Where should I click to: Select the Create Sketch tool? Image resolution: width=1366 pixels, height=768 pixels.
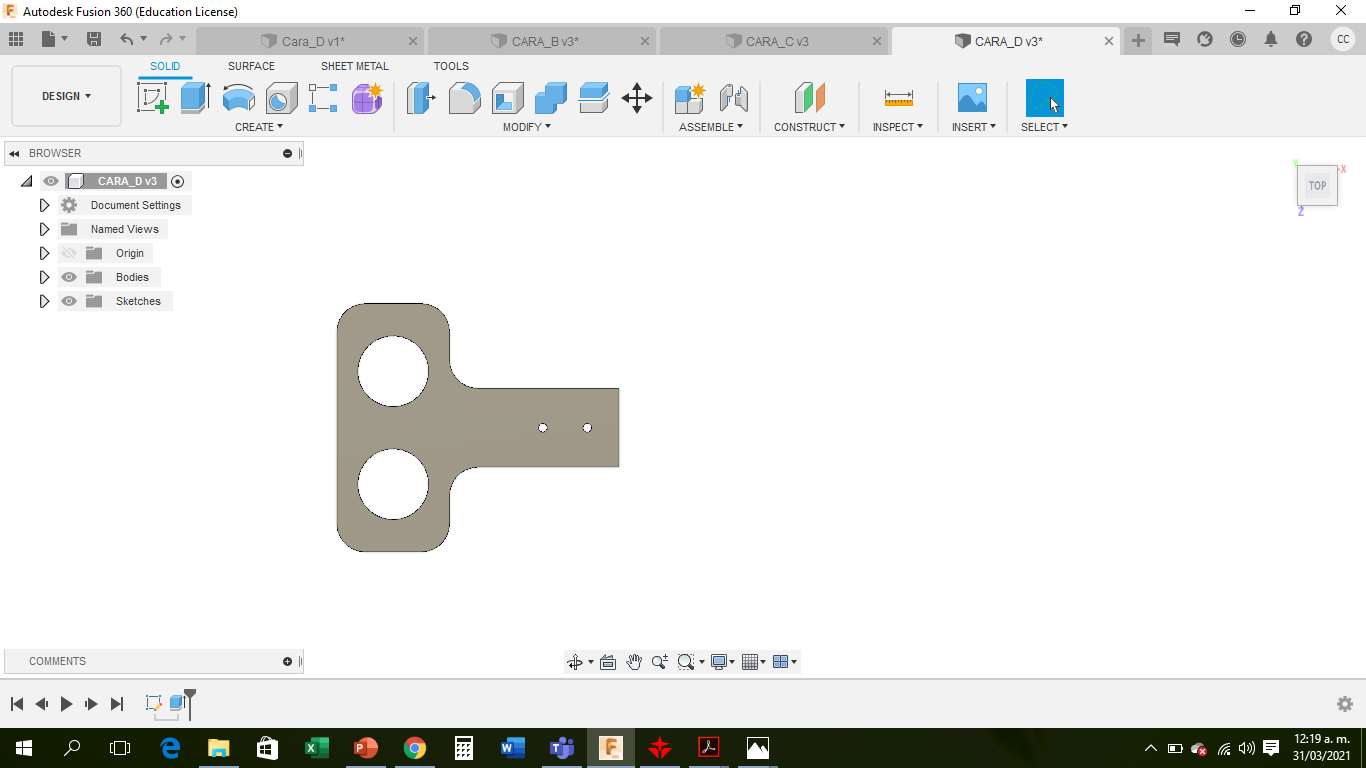pyautogui.click(x=153, y=98)
